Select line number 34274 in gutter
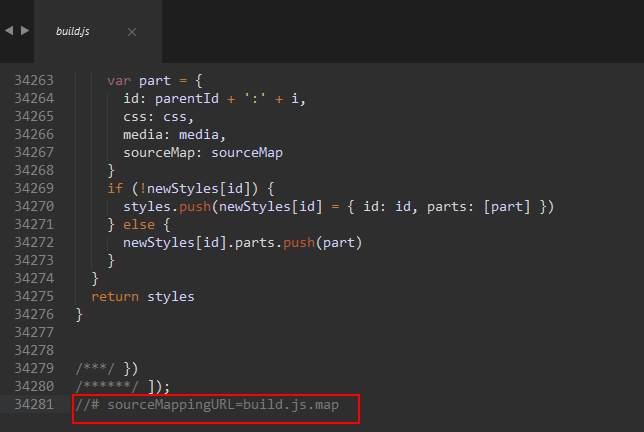This screenshot has width=644, height=432. click(34, 278)
